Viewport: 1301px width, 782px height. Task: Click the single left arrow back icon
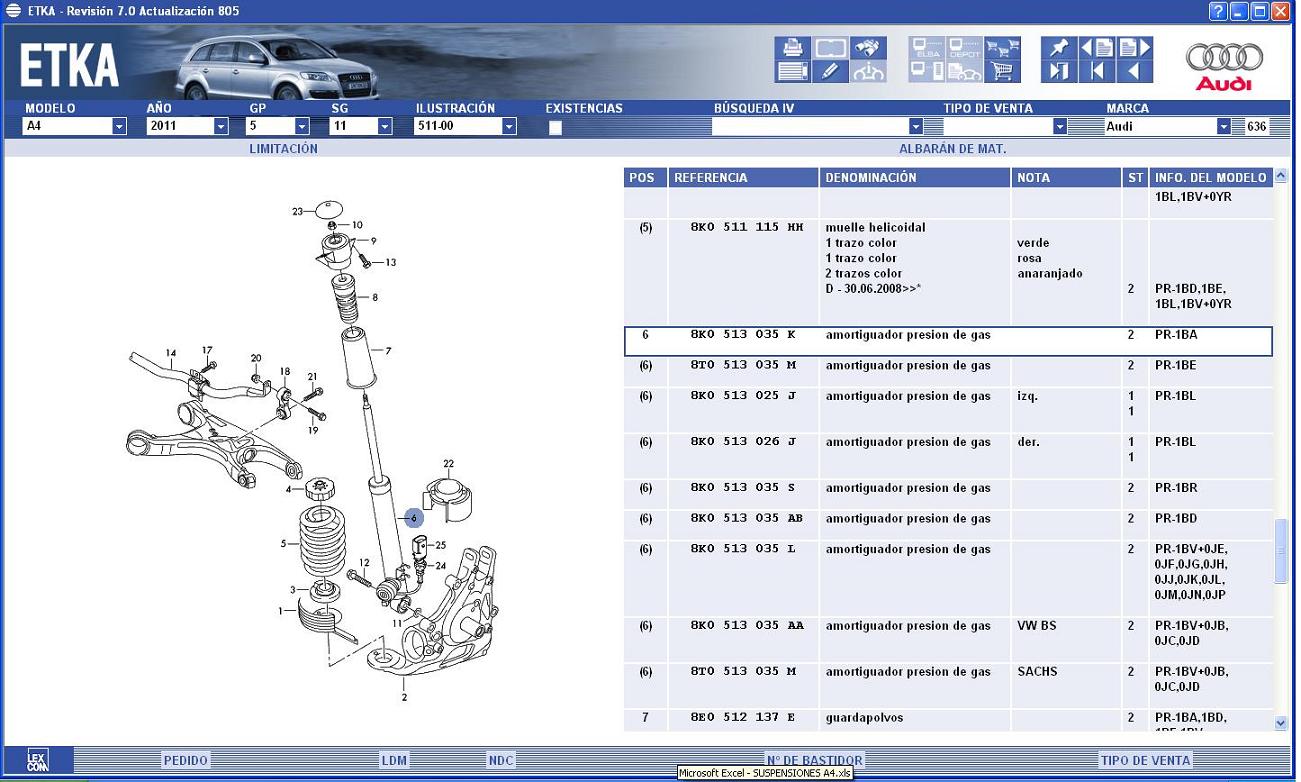pos(1135,72)
